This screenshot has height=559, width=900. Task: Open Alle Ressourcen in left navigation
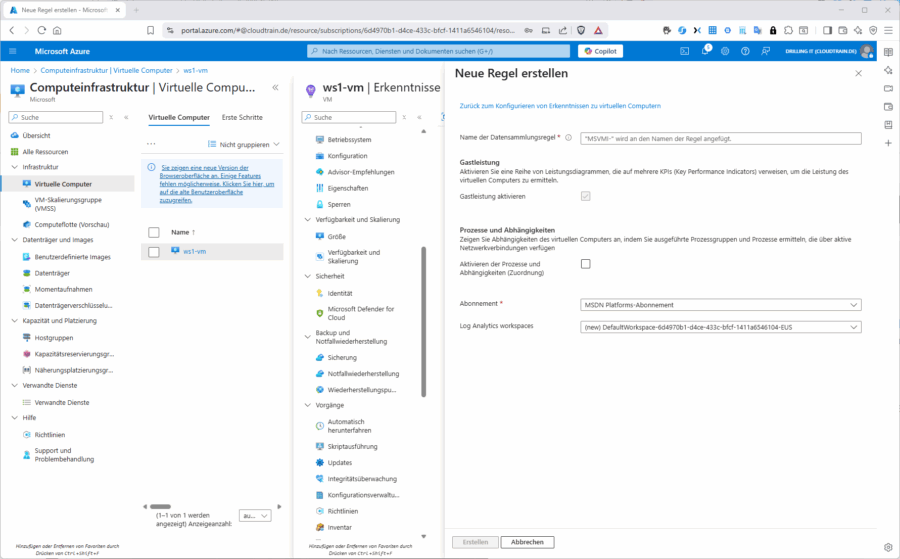point(45,152)
